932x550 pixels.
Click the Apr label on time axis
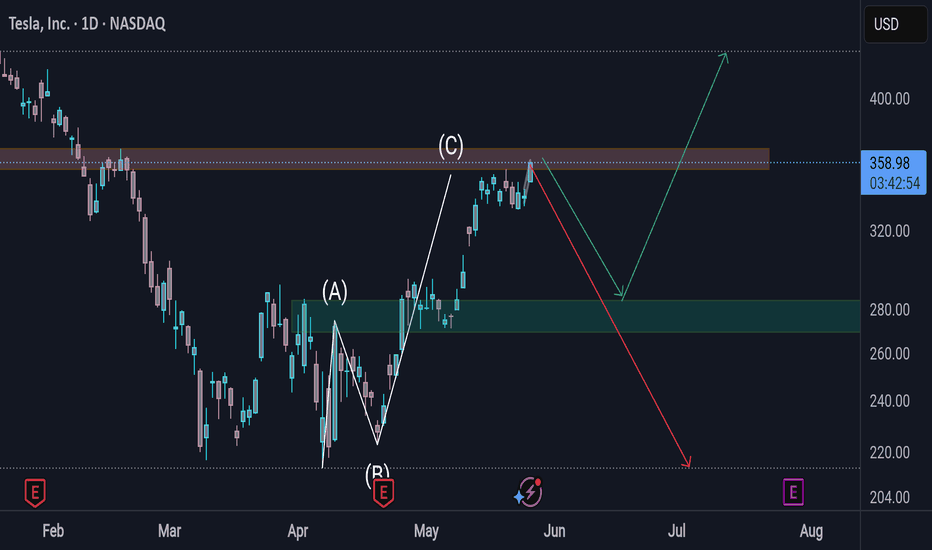(298, 530)
